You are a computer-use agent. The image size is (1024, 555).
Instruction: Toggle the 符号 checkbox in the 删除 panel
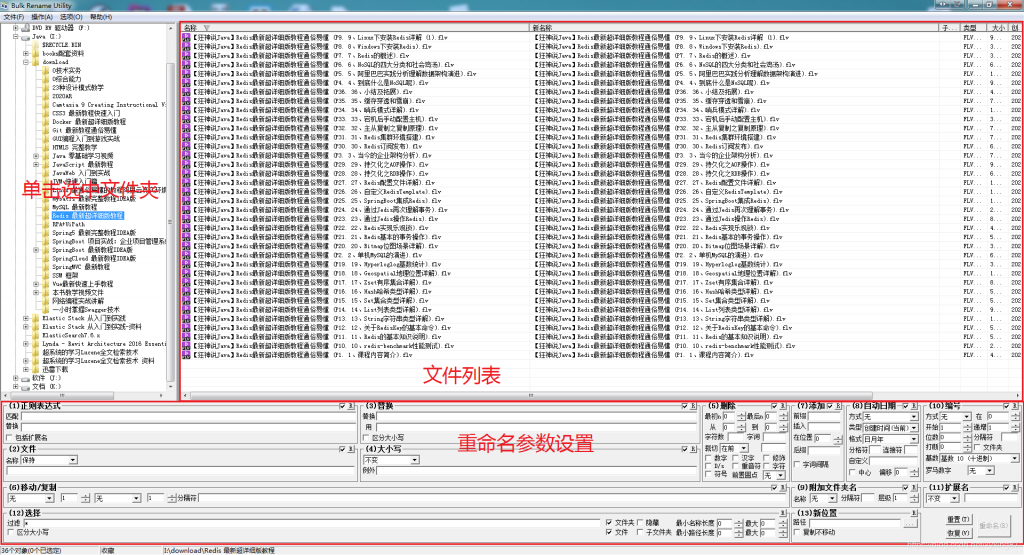coord(709,475)
